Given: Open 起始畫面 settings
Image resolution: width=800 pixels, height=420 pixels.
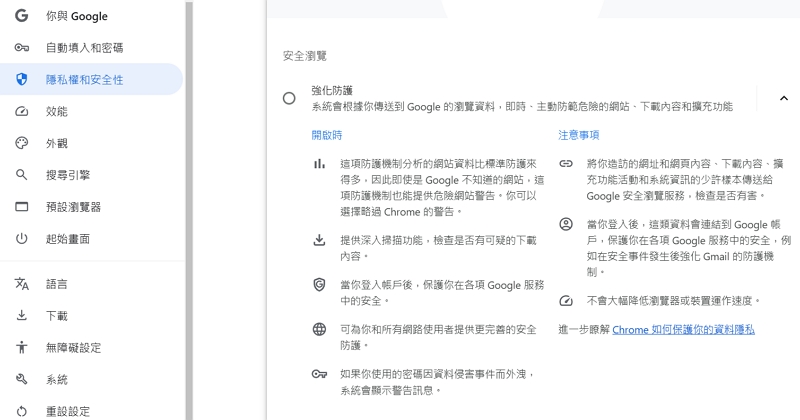Looking at the screenshot, I should point(92,238).
